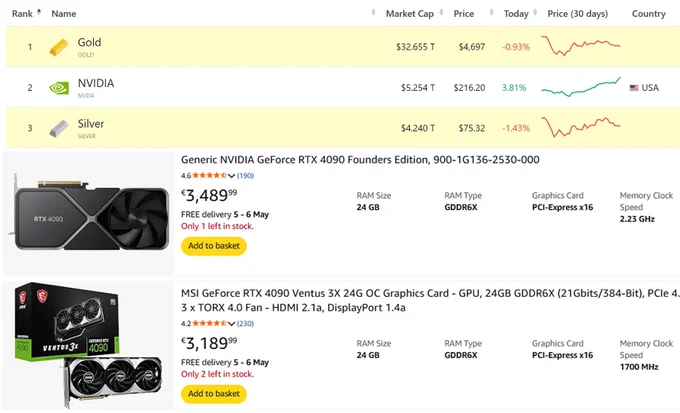Open the 230 reviews link
This screenshot has width=680, height=413.
[x=245, y=324]
